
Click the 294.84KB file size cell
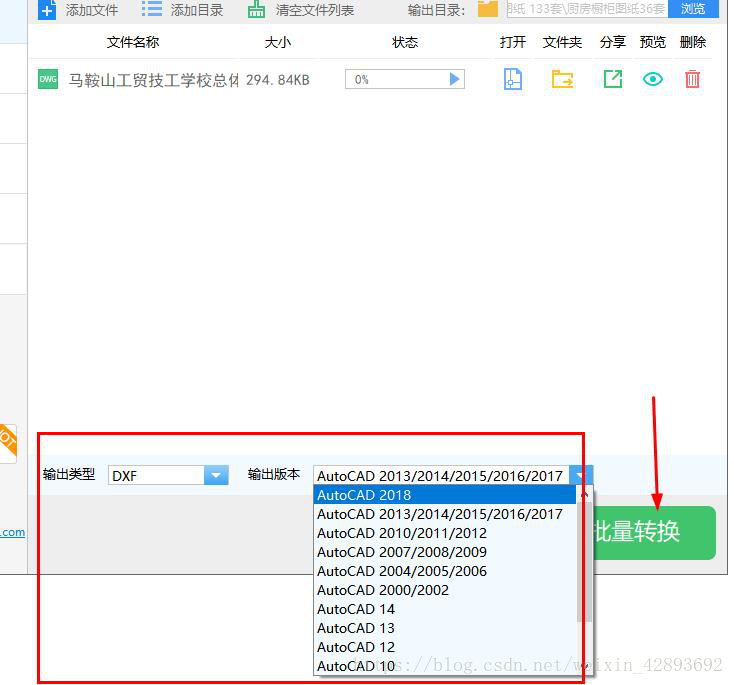tap(278, 80)
